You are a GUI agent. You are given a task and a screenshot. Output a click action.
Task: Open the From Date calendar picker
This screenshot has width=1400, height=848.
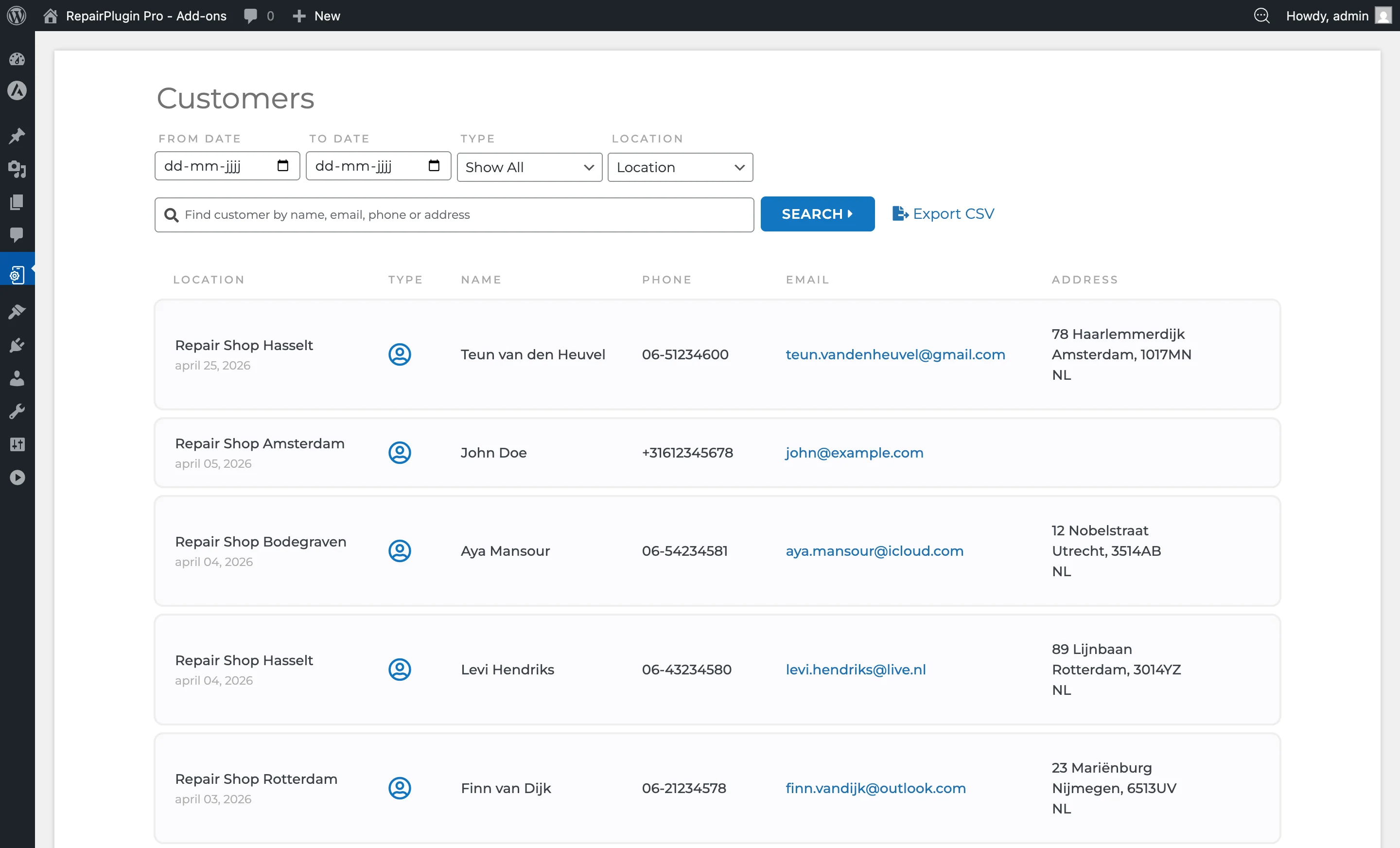tap(282, 165)
